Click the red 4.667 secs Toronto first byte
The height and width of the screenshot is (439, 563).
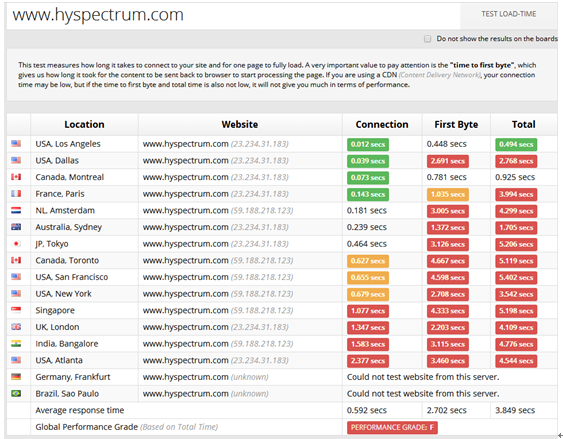point(447,261)
